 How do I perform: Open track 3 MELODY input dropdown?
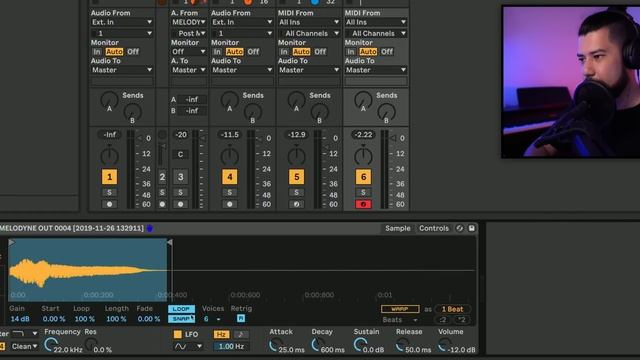[188, 22]
